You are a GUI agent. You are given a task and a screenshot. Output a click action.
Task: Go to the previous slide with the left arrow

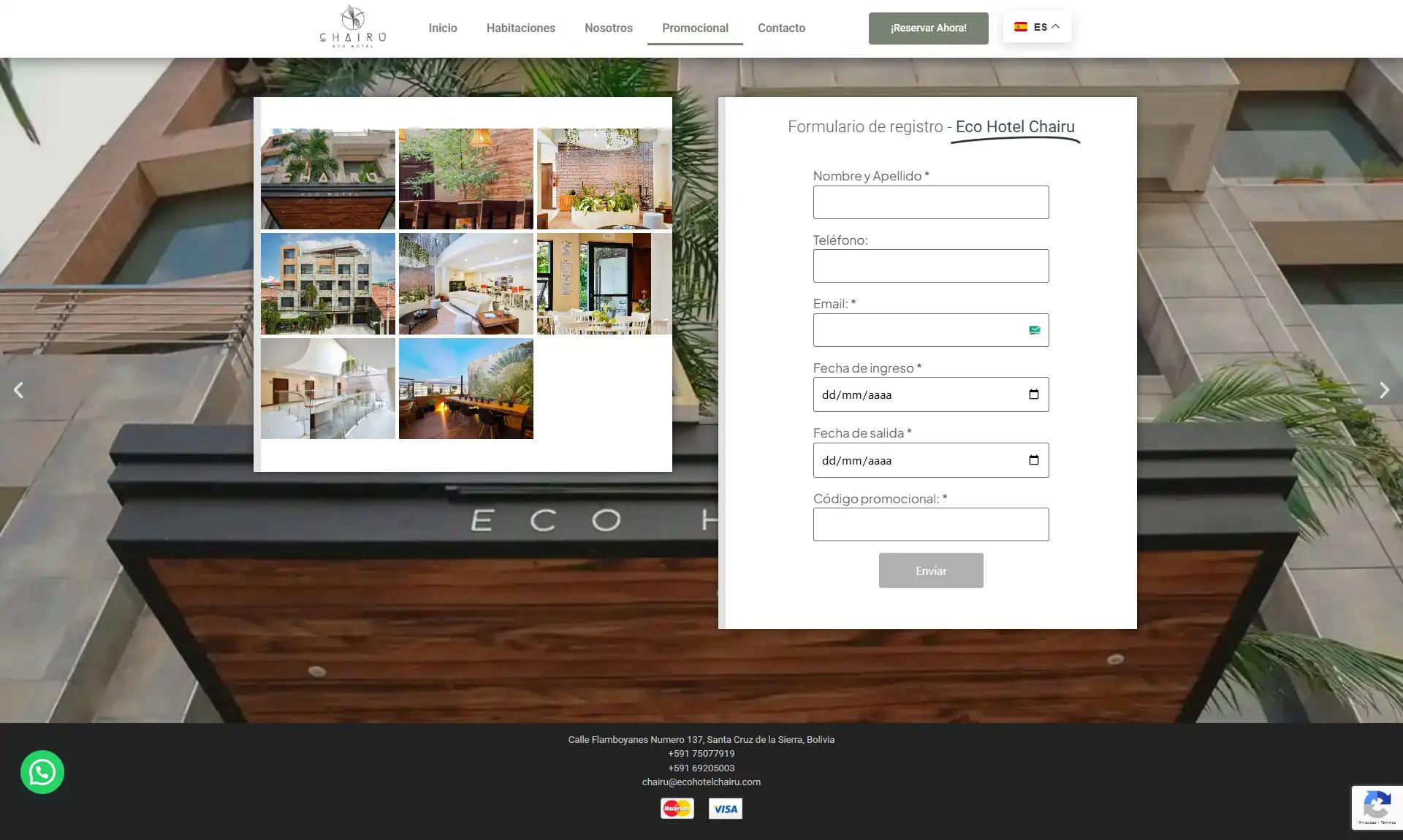coord(18,390)
